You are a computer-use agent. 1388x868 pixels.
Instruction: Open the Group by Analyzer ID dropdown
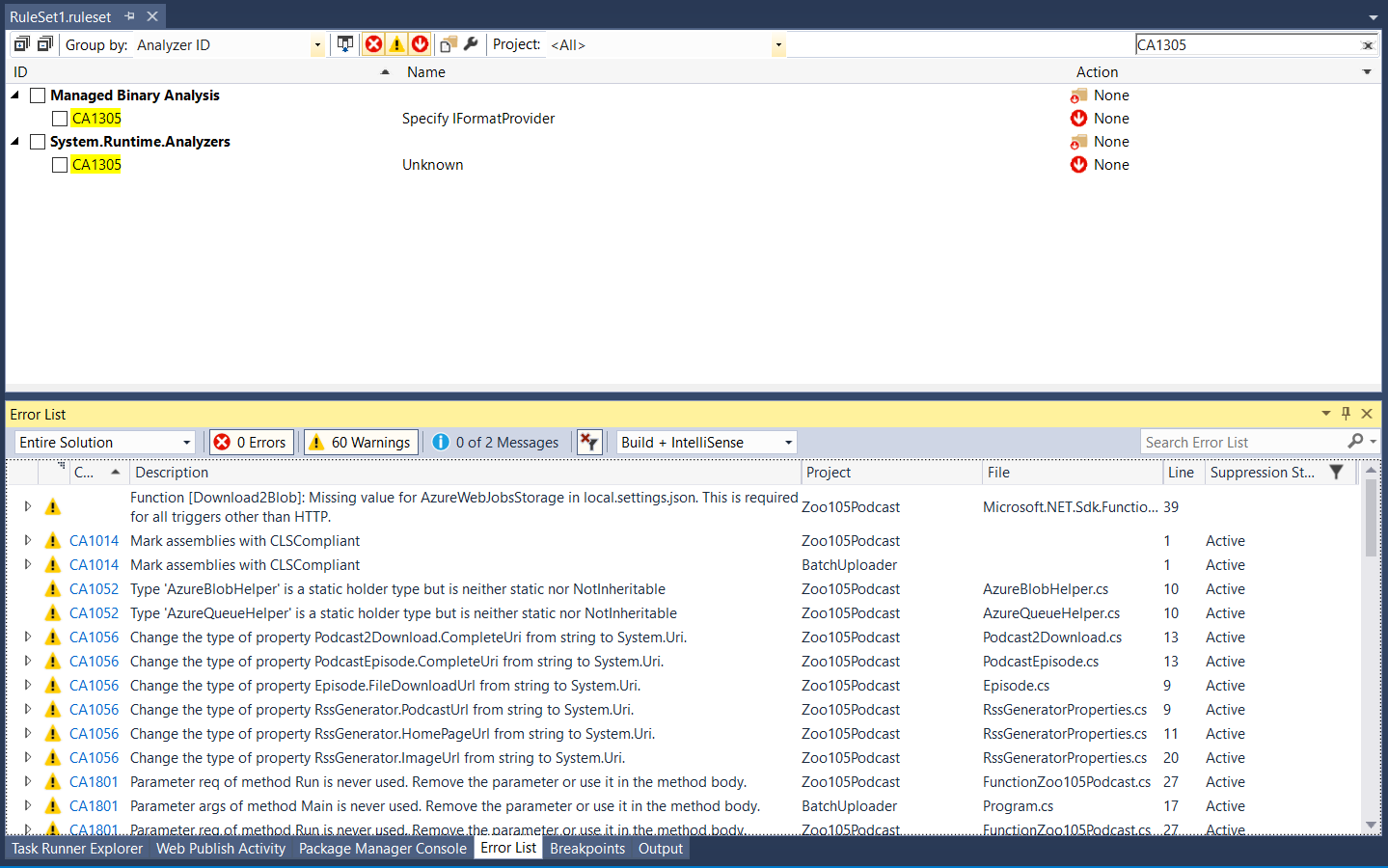coord(317,45)
